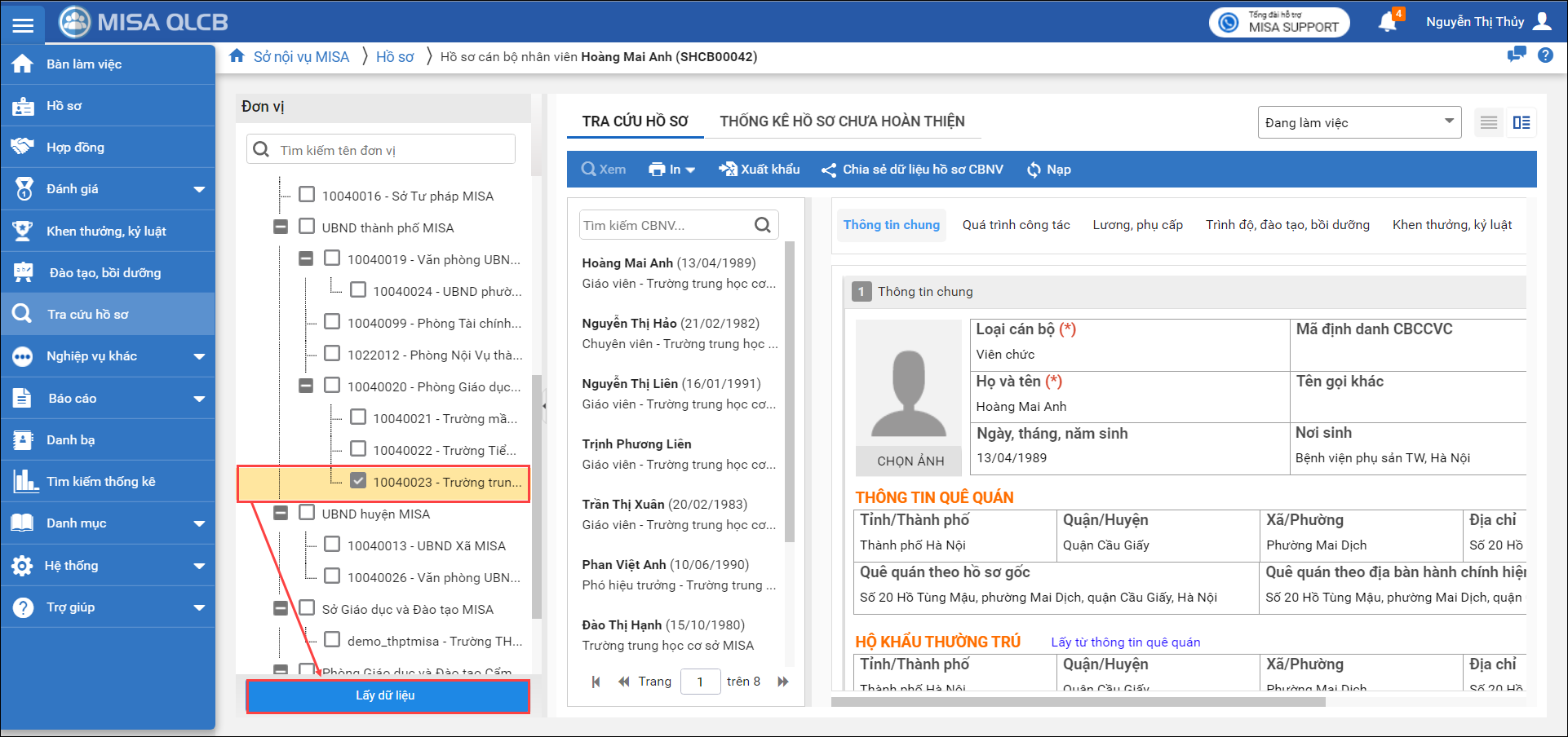Check the UBND thành phố MISA checkbox
The height and width of the screenshot is (737, 1568).
click(x=307, y=227)
